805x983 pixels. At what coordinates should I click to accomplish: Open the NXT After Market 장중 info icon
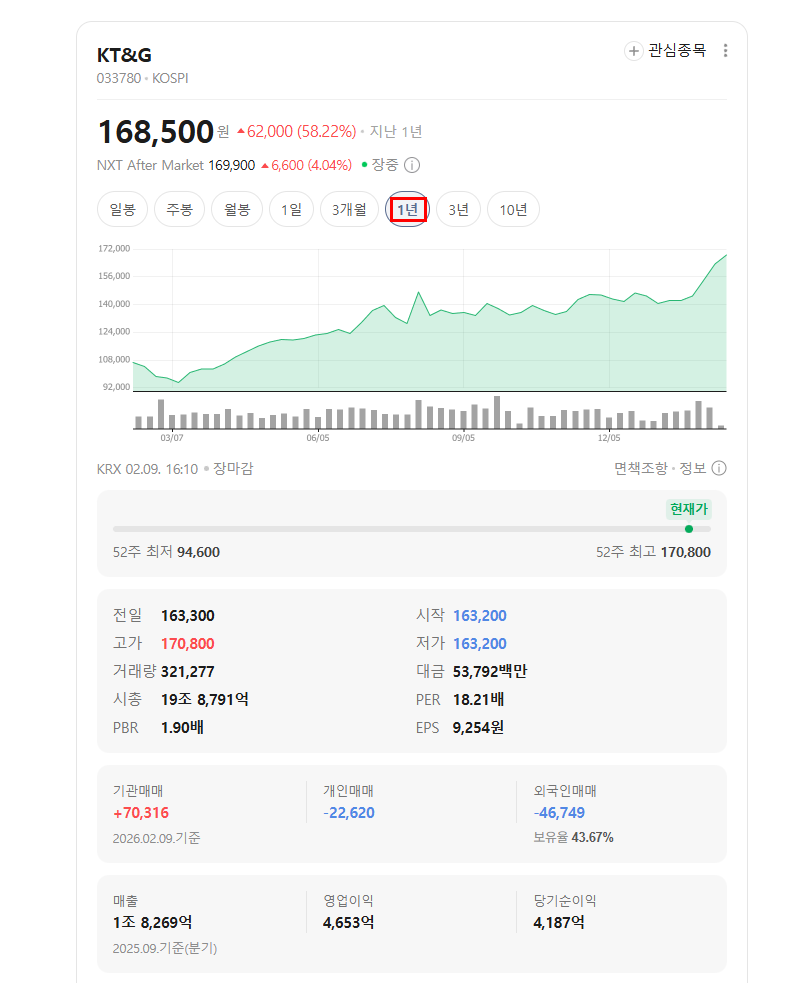coord(412,165)
